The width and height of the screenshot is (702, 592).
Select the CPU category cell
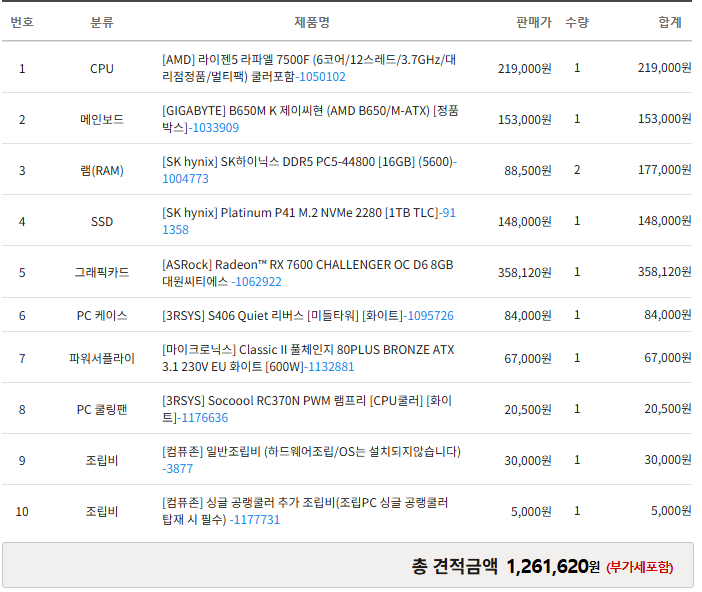pyautogui.click(x=102, y=69)
